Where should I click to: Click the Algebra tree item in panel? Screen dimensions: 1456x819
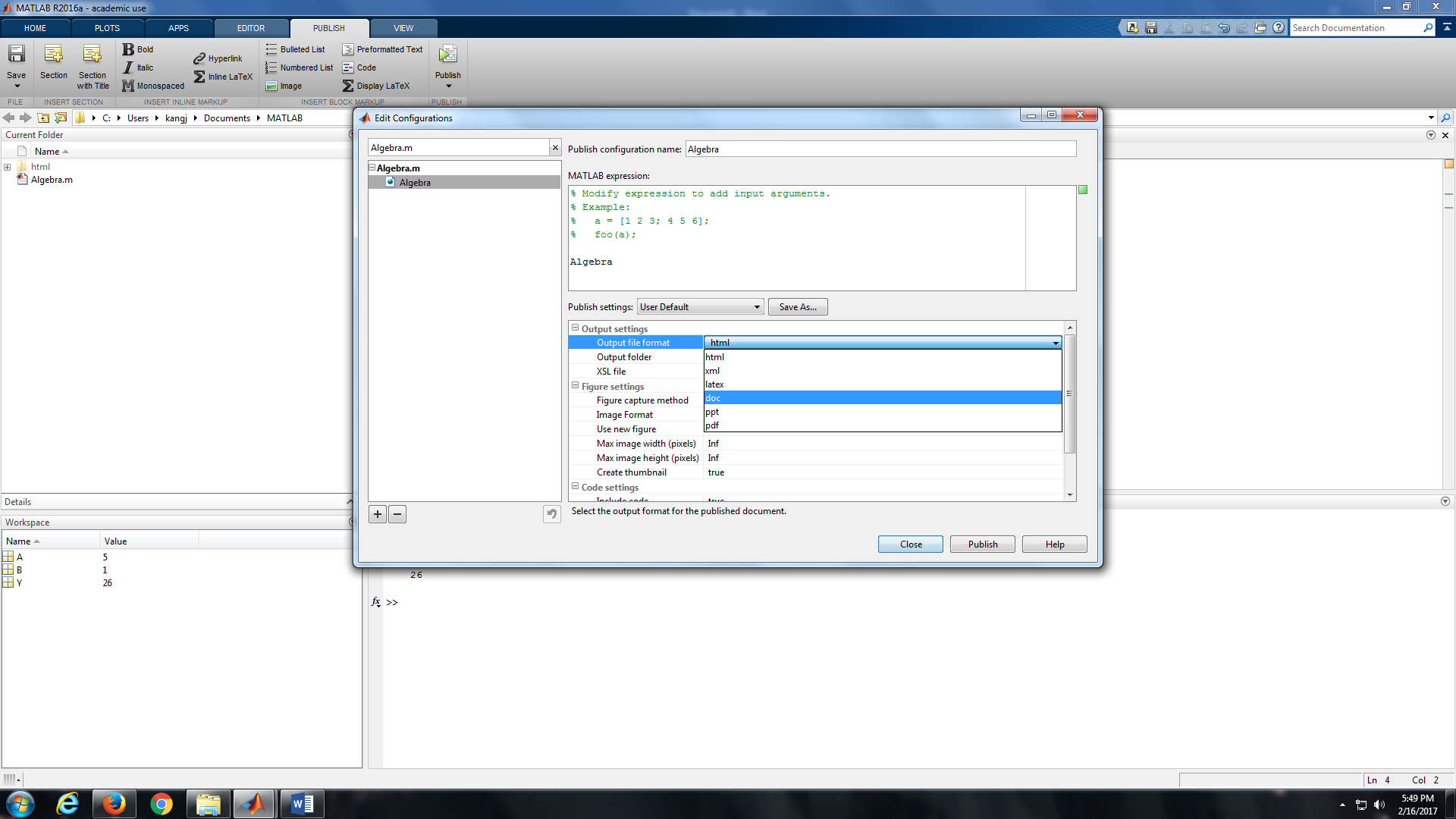pos(416,182)
